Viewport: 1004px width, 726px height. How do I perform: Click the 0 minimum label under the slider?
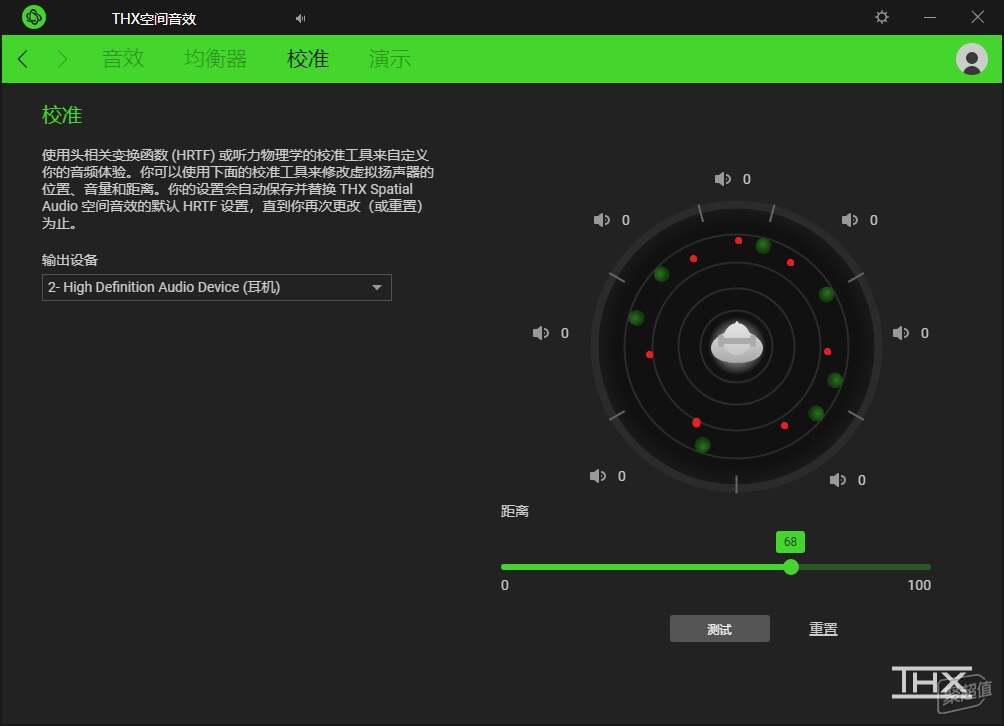(x=505, y=585)
